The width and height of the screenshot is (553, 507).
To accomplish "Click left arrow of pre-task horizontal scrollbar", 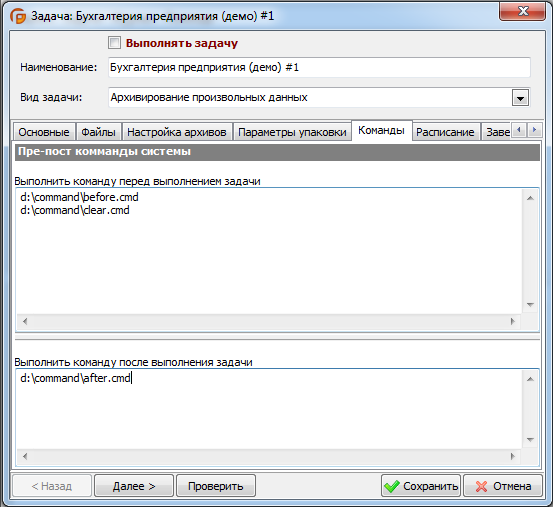I will pos(25,321).
